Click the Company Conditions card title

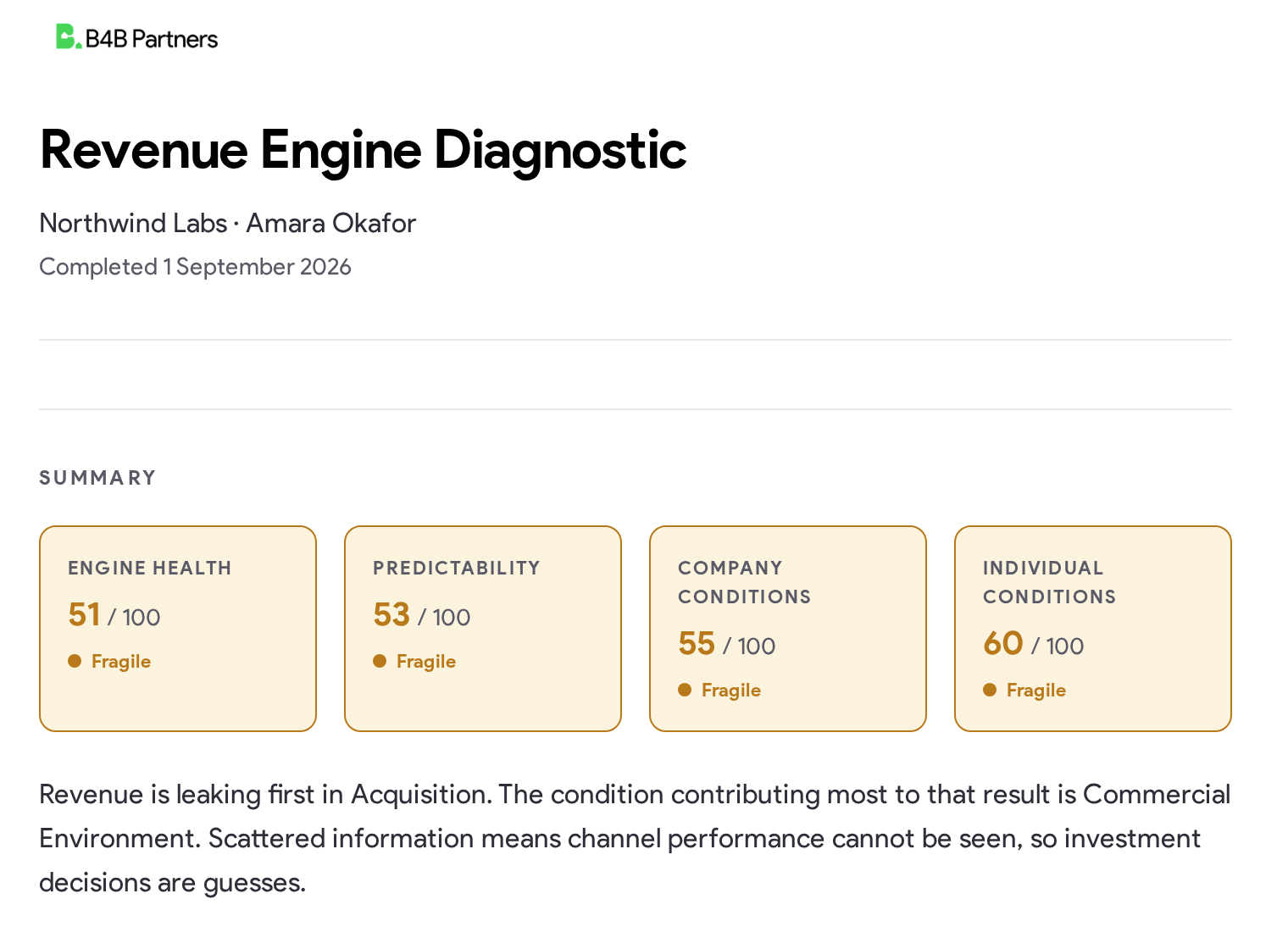pyautogui.click(x=744, y=582)
